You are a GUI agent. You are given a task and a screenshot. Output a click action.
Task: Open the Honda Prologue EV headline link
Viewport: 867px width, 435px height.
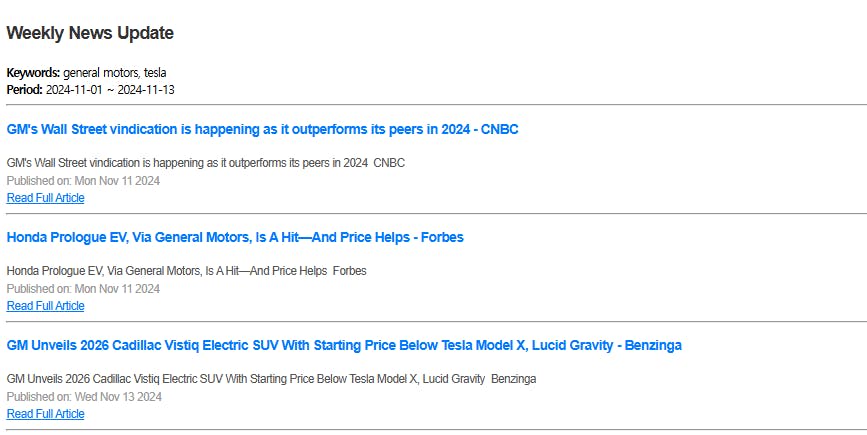(x=235, y=237)
